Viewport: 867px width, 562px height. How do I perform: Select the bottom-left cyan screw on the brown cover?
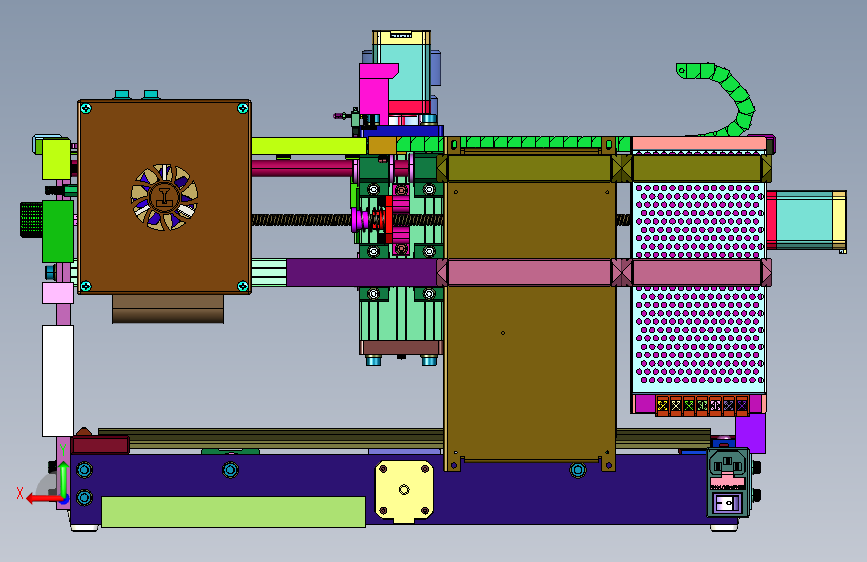click(x=86, y=286)
